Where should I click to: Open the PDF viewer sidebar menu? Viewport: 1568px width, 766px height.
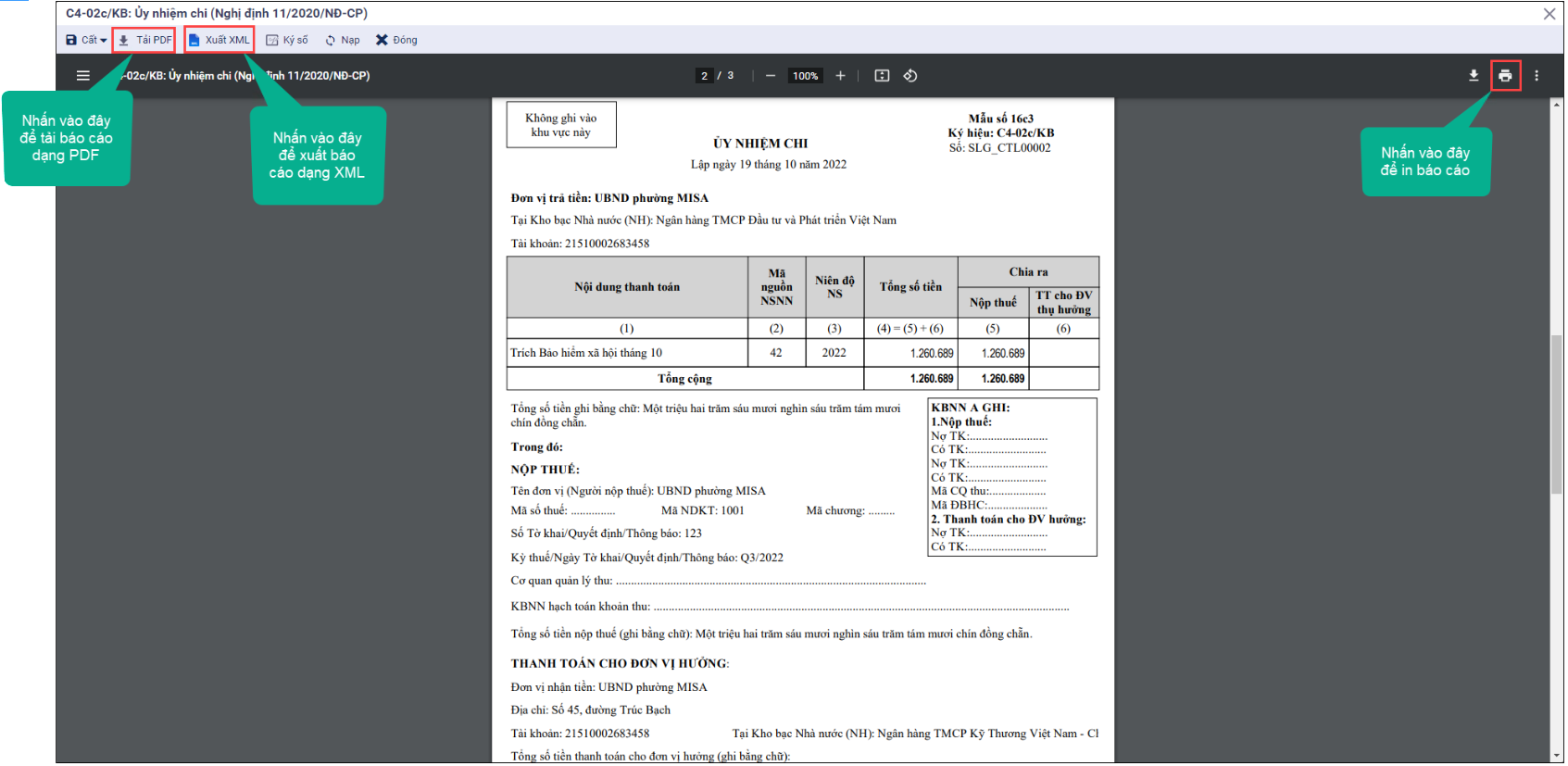tap(83, 76)
